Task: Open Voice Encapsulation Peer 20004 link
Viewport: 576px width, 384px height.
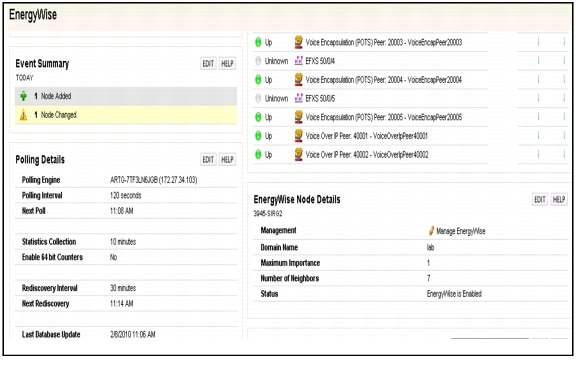Action: coord(384,80)
